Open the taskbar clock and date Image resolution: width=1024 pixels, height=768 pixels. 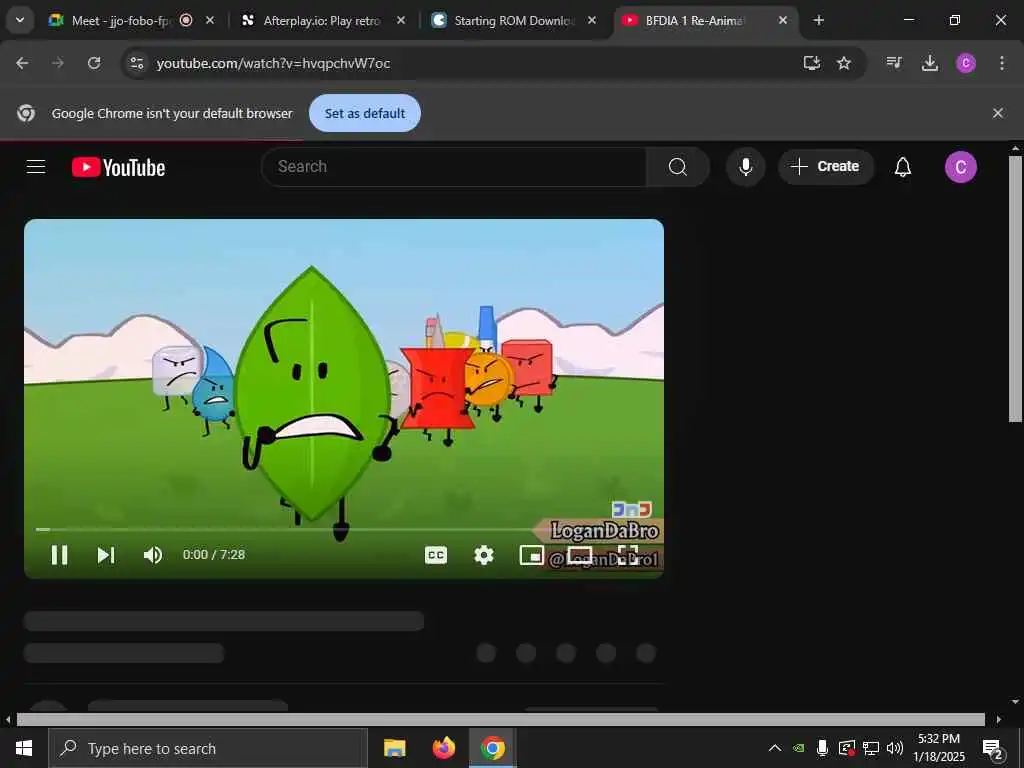(x=939, y=748)
